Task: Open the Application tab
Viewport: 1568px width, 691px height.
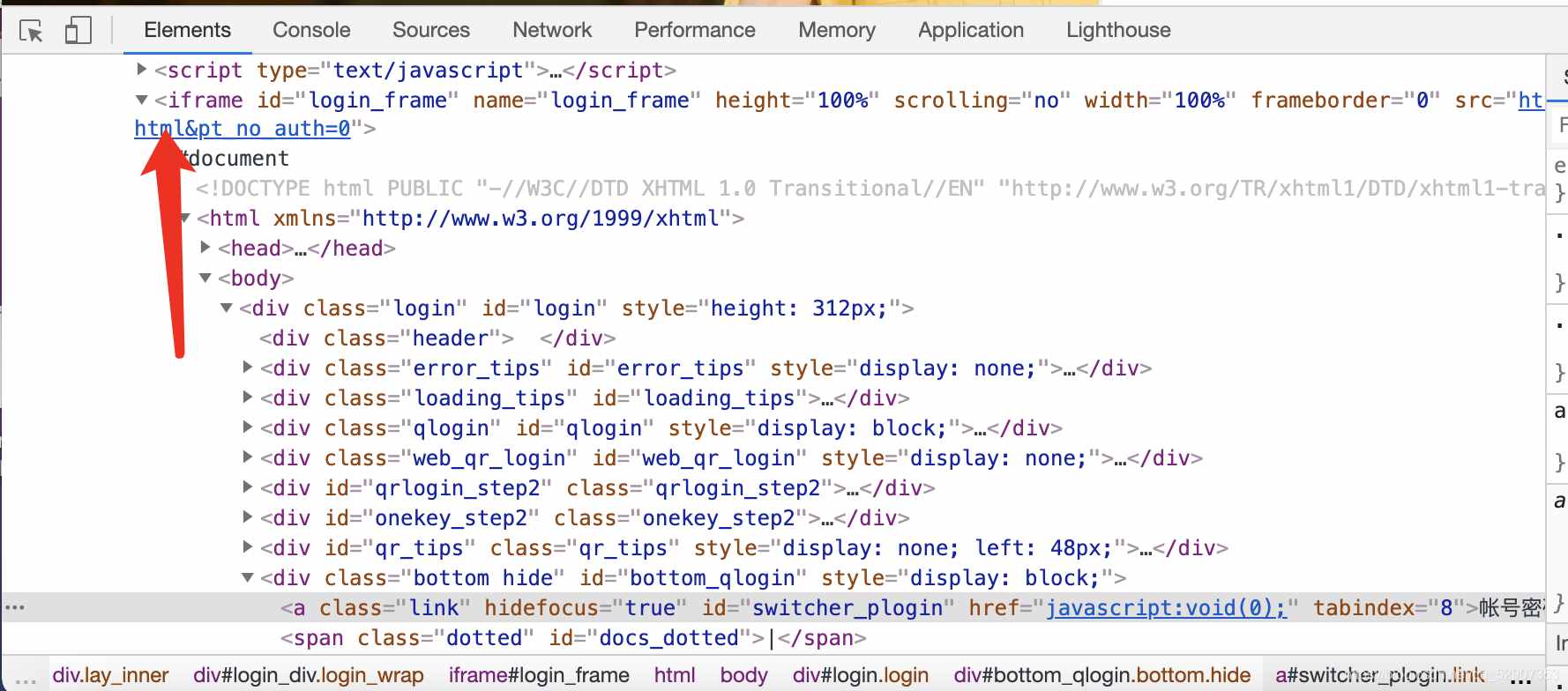Action: [x=971, y=30]
